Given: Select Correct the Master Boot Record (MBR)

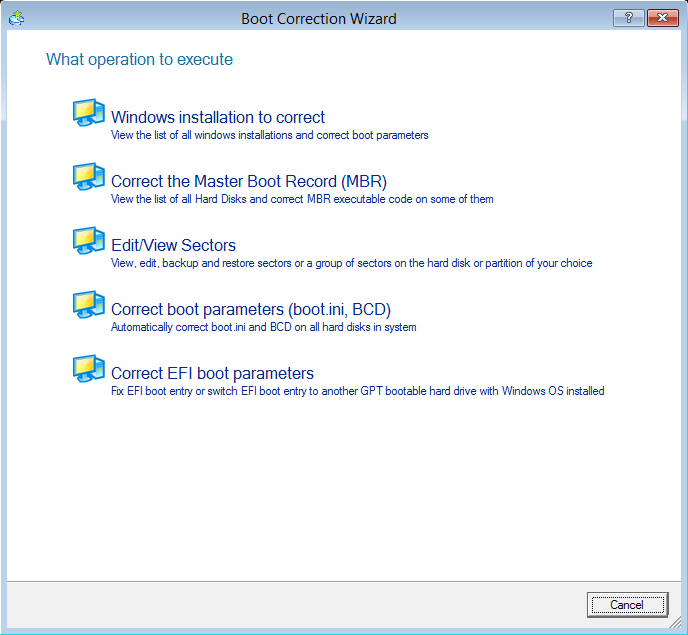Looking at the screenshot, I should 249,181.
